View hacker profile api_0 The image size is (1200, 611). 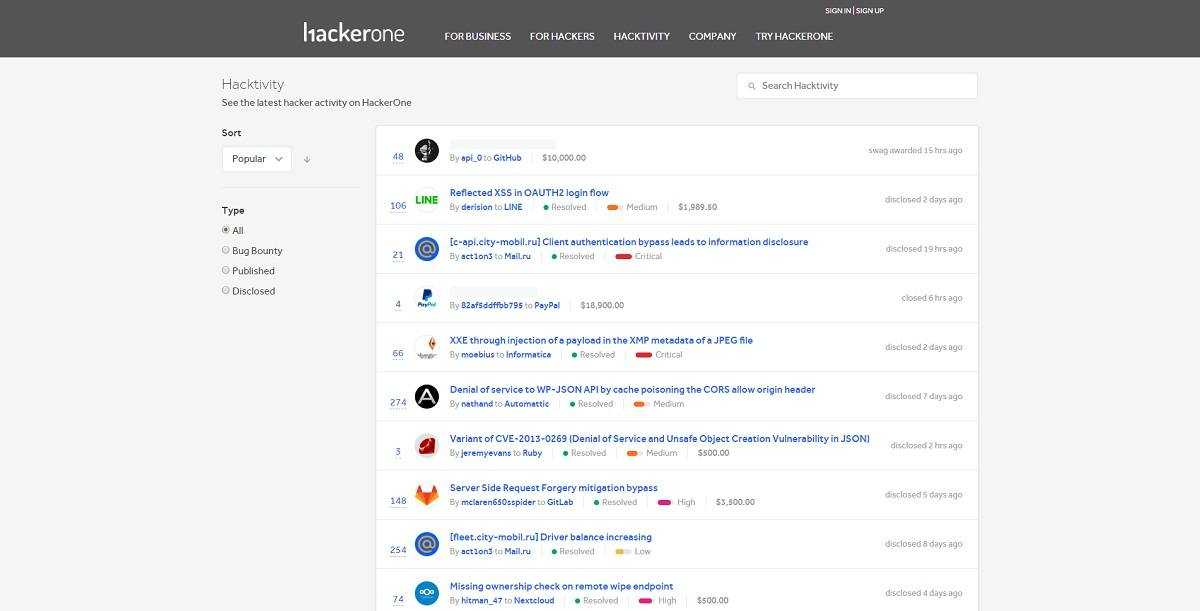(471, 158)
